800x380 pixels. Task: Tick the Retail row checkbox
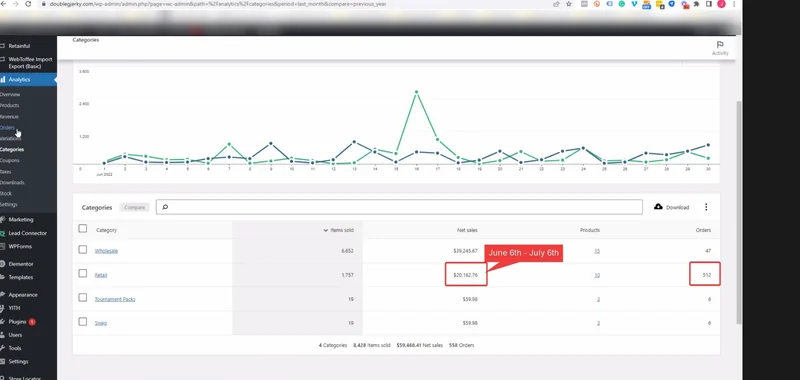click(x=83, y=273)
